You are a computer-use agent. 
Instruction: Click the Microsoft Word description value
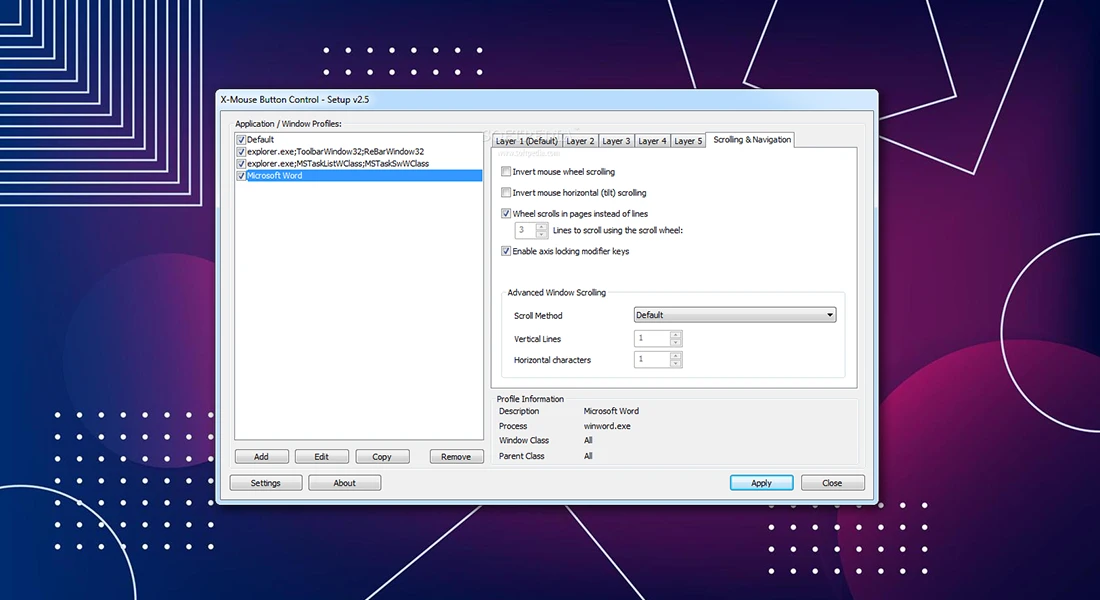point(611,411)
